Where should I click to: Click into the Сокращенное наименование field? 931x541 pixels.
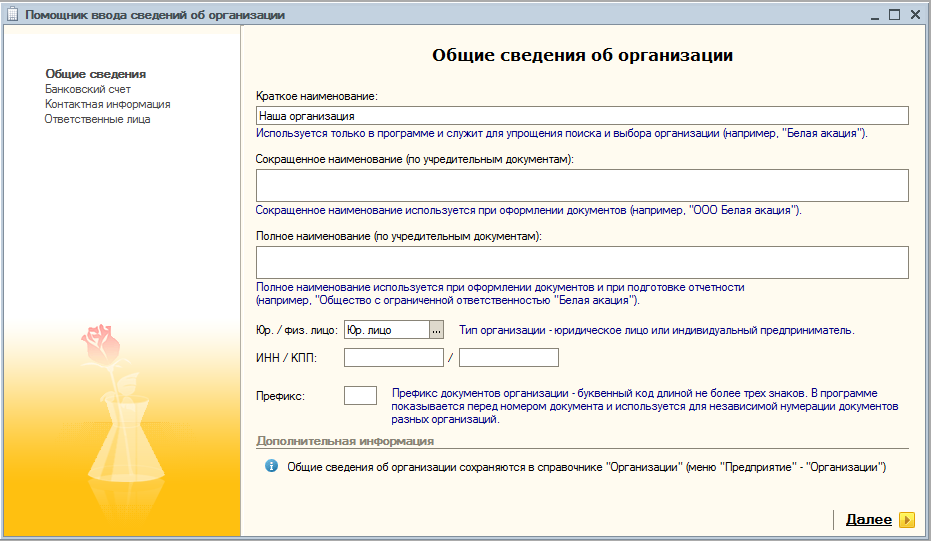coord(582,185)
